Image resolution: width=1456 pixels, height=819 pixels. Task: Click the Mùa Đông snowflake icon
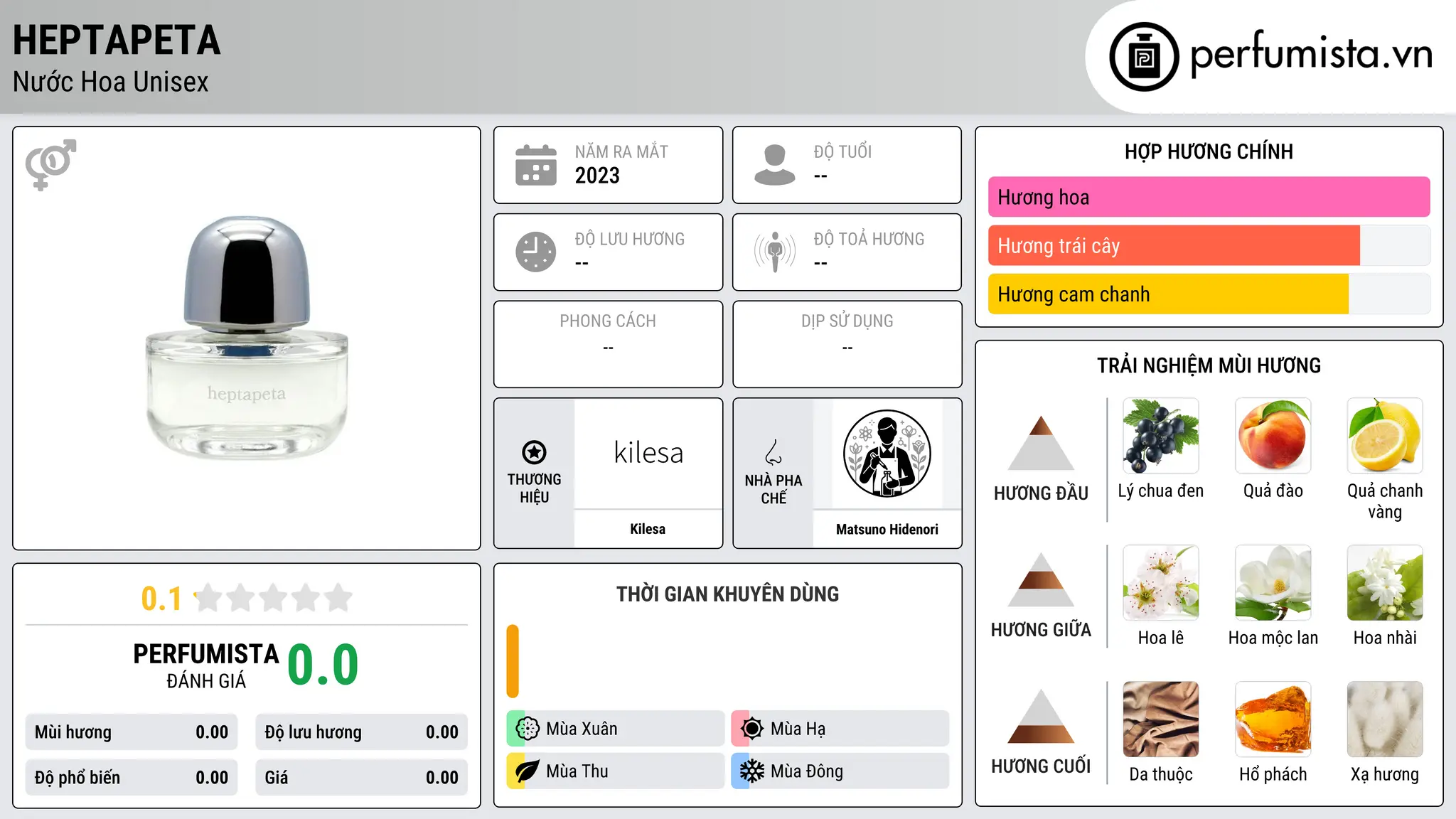[x=752, y=771]
